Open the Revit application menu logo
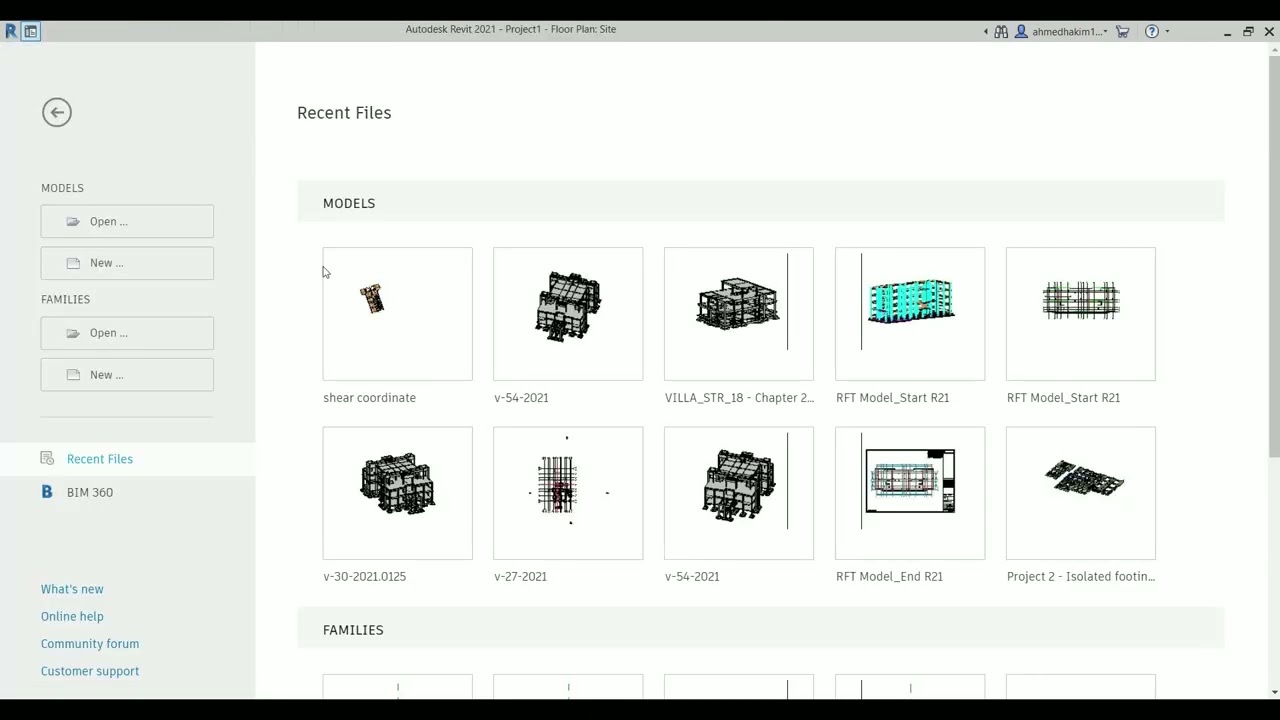1280x720 pixels. pyautogui.click(x=11, y=32)
